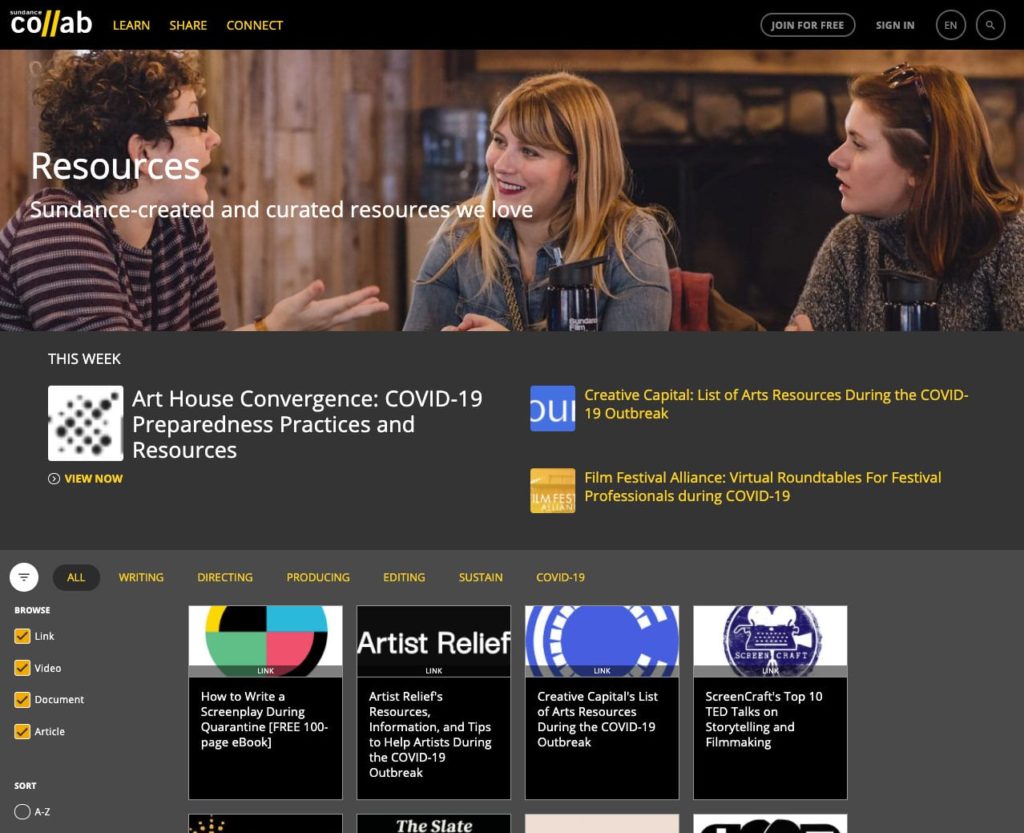This screenshot has height=833, width=1024.
Task: Click the Join For Free button
Action: [x=807, y=25]
